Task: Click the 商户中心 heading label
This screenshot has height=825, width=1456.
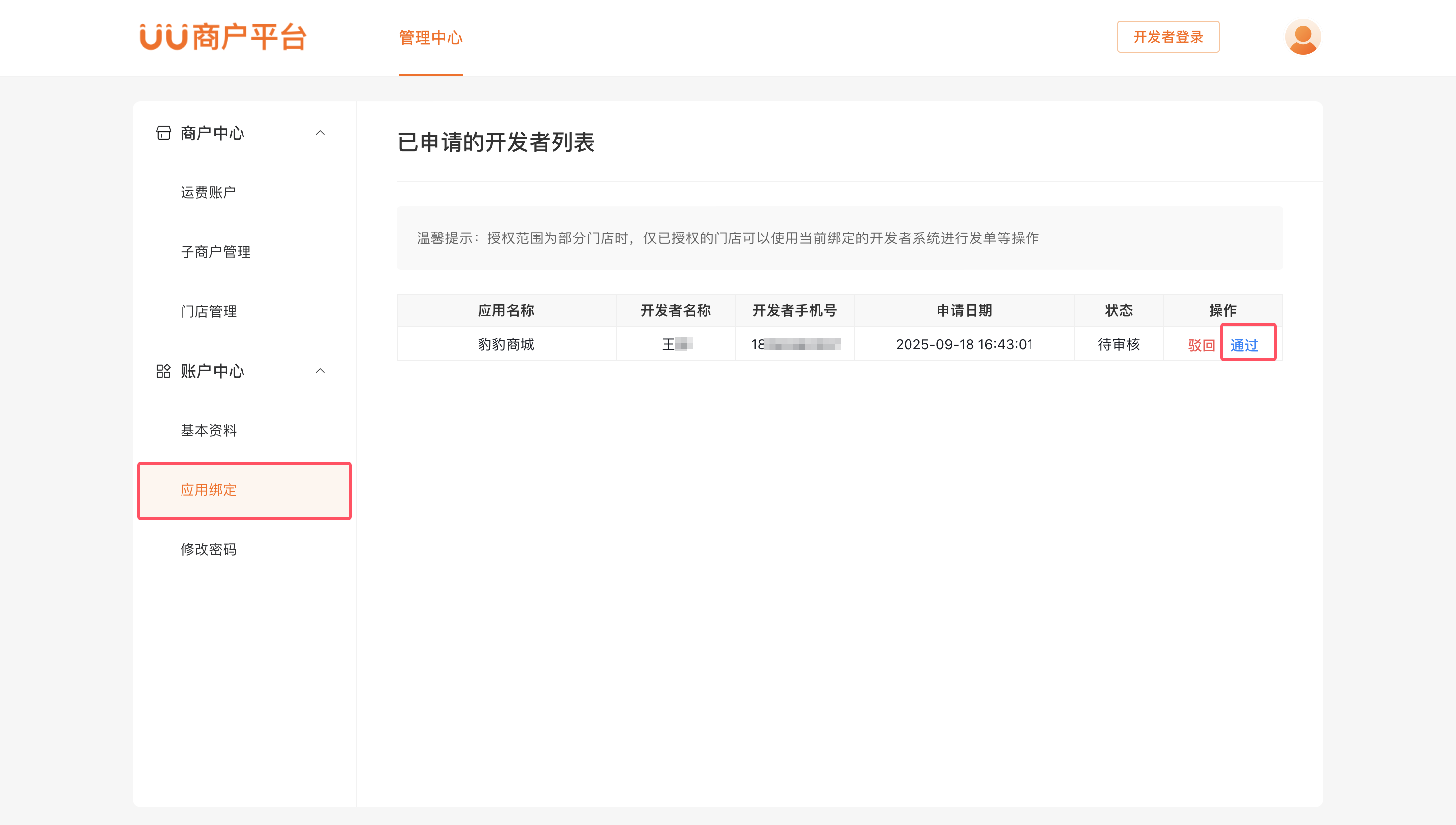Action: click(212, 133)
